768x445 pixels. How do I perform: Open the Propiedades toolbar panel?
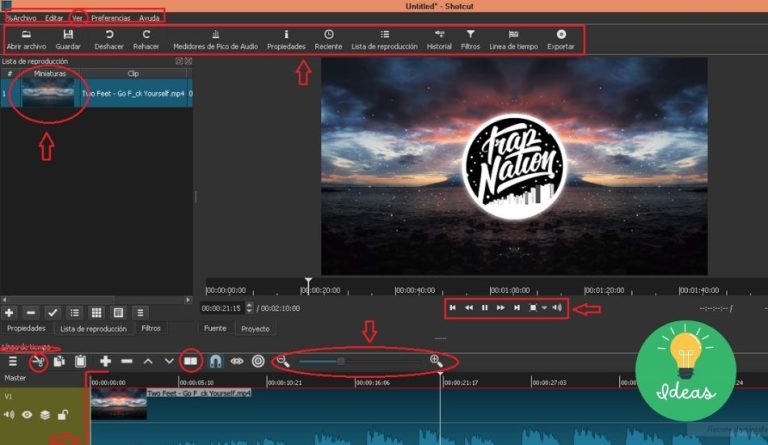tap(286, 40)
